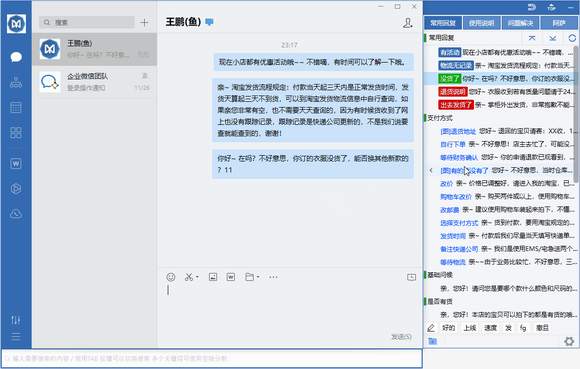
Task: Click the TOP pin-on-top icon in panel title bar
Action: pyautogui.click(x=552, y=7)
